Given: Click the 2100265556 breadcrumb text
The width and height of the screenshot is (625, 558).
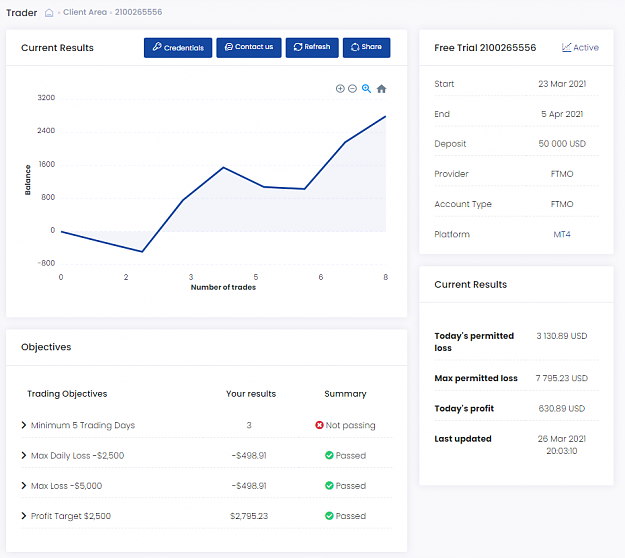Looking at the screenshot, I should click(138, 12).
